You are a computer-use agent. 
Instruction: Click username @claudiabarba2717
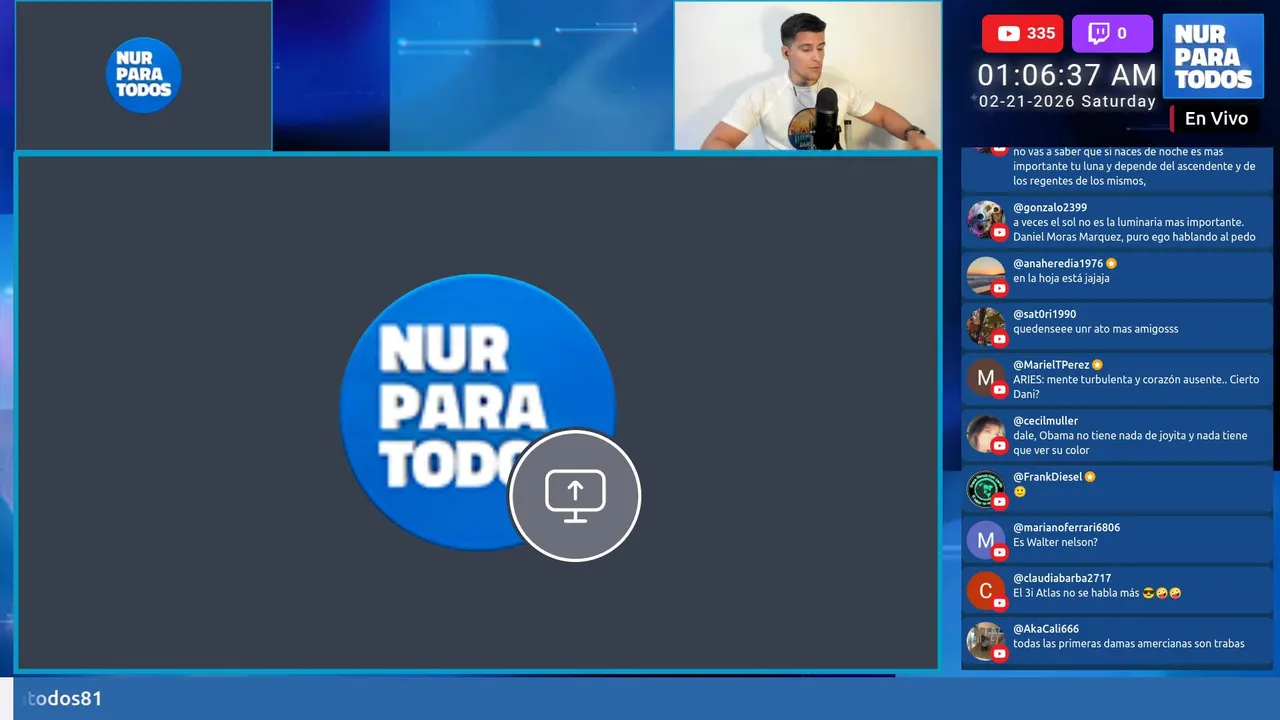click(x=1062, y=578)
